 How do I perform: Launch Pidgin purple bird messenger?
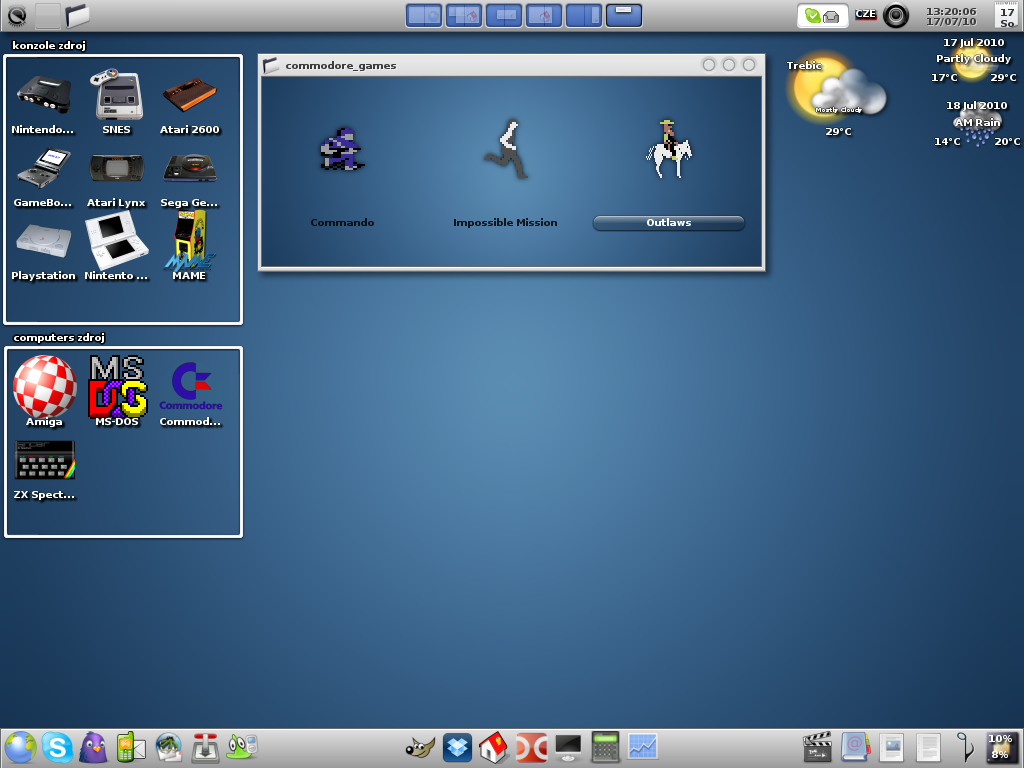pyautogui.click(x=94, y=747)
